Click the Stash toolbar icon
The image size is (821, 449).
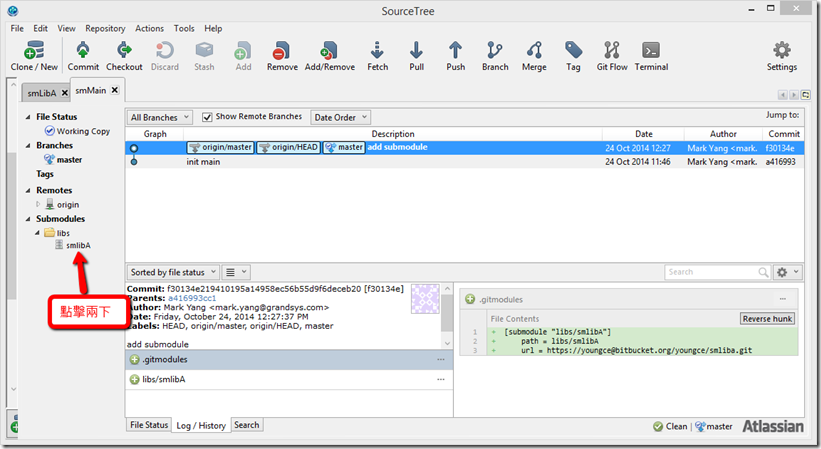204,56
